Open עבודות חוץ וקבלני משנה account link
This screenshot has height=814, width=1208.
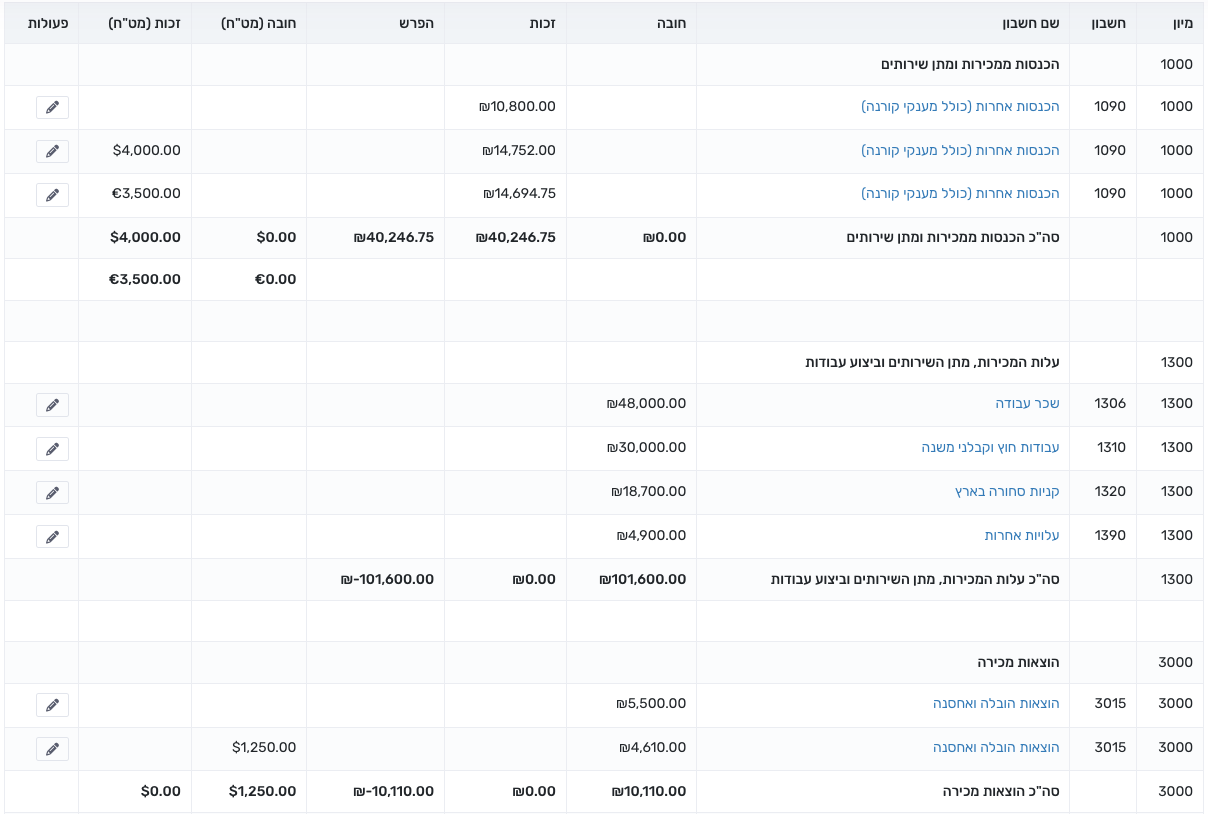tap(990, 448)
